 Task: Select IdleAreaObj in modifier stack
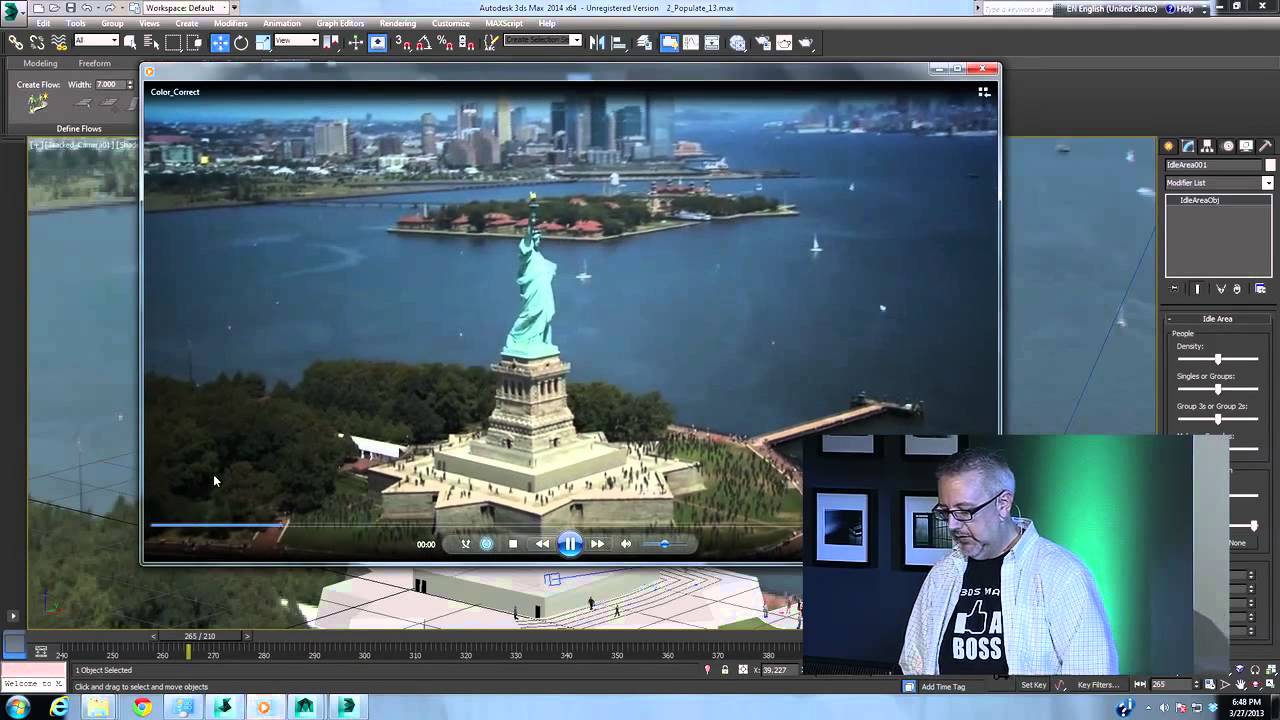click(1199, 200)
